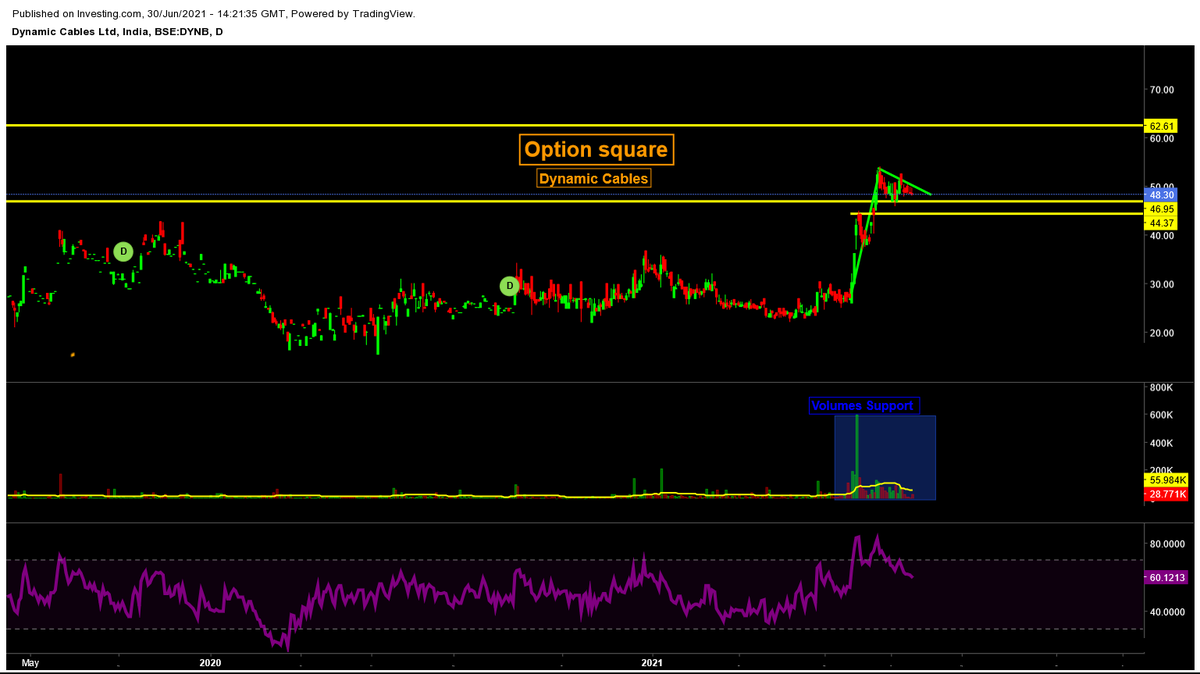Select the Option square title box
The width and height of the screenshot is (1200, 674).
(596, 149)
